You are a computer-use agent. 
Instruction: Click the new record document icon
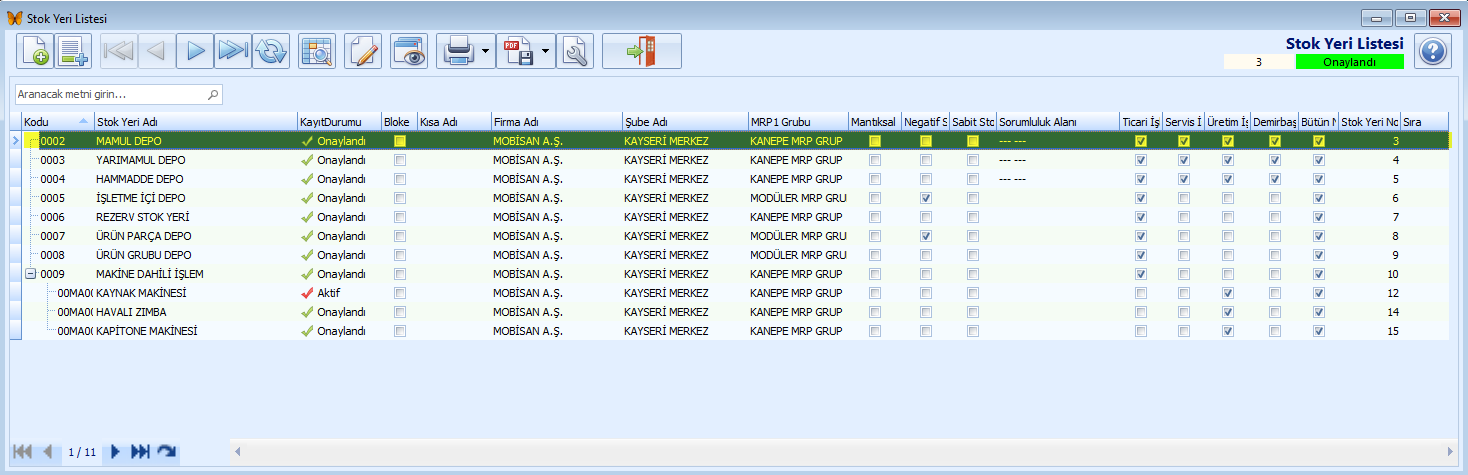click(x=35, y=51)
